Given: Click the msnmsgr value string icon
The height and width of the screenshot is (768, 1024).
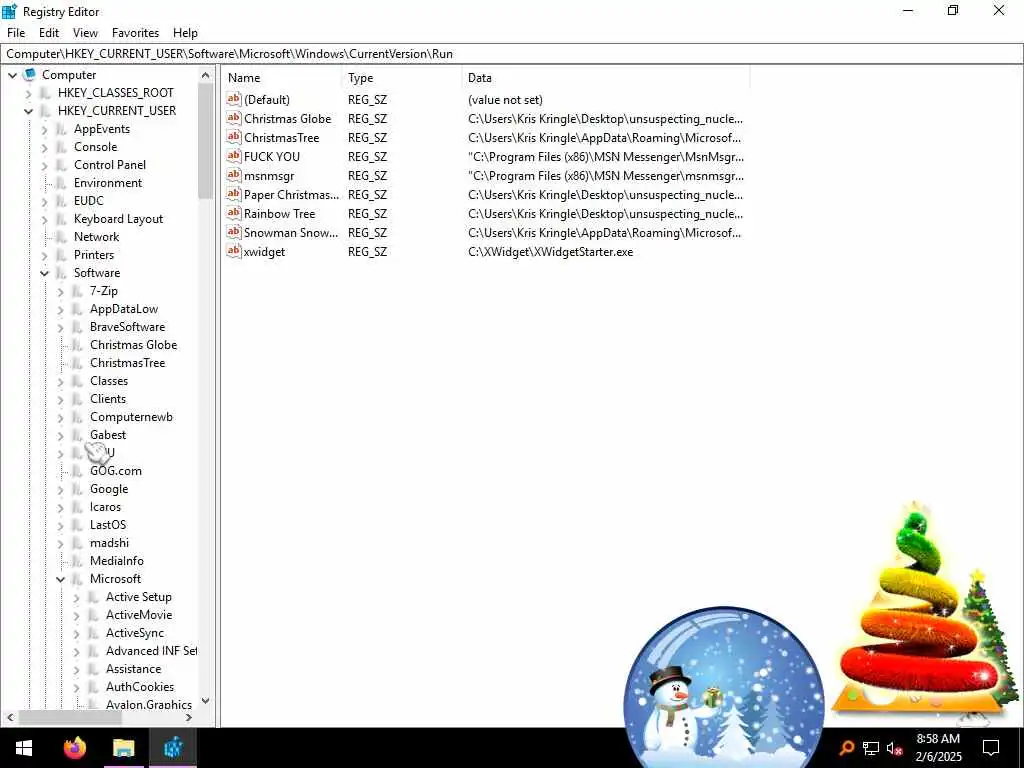Looking at the screenshot, I should [234, 175].
